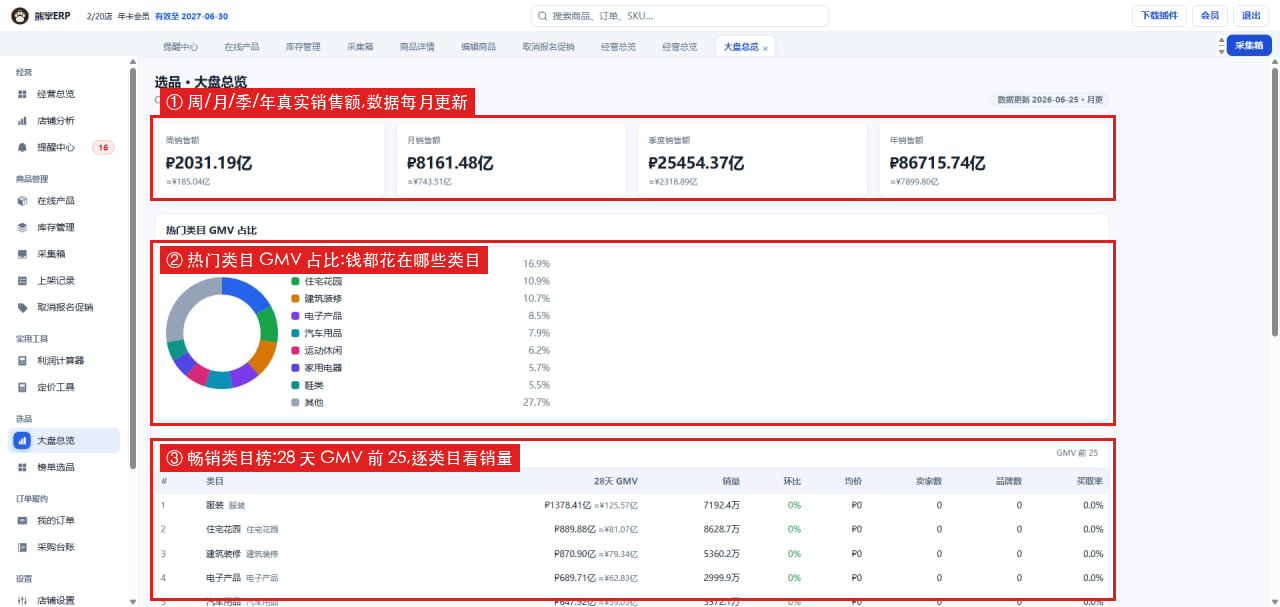Click the 月销售额 stat card

pyautogui.click(x=511, y=160)
